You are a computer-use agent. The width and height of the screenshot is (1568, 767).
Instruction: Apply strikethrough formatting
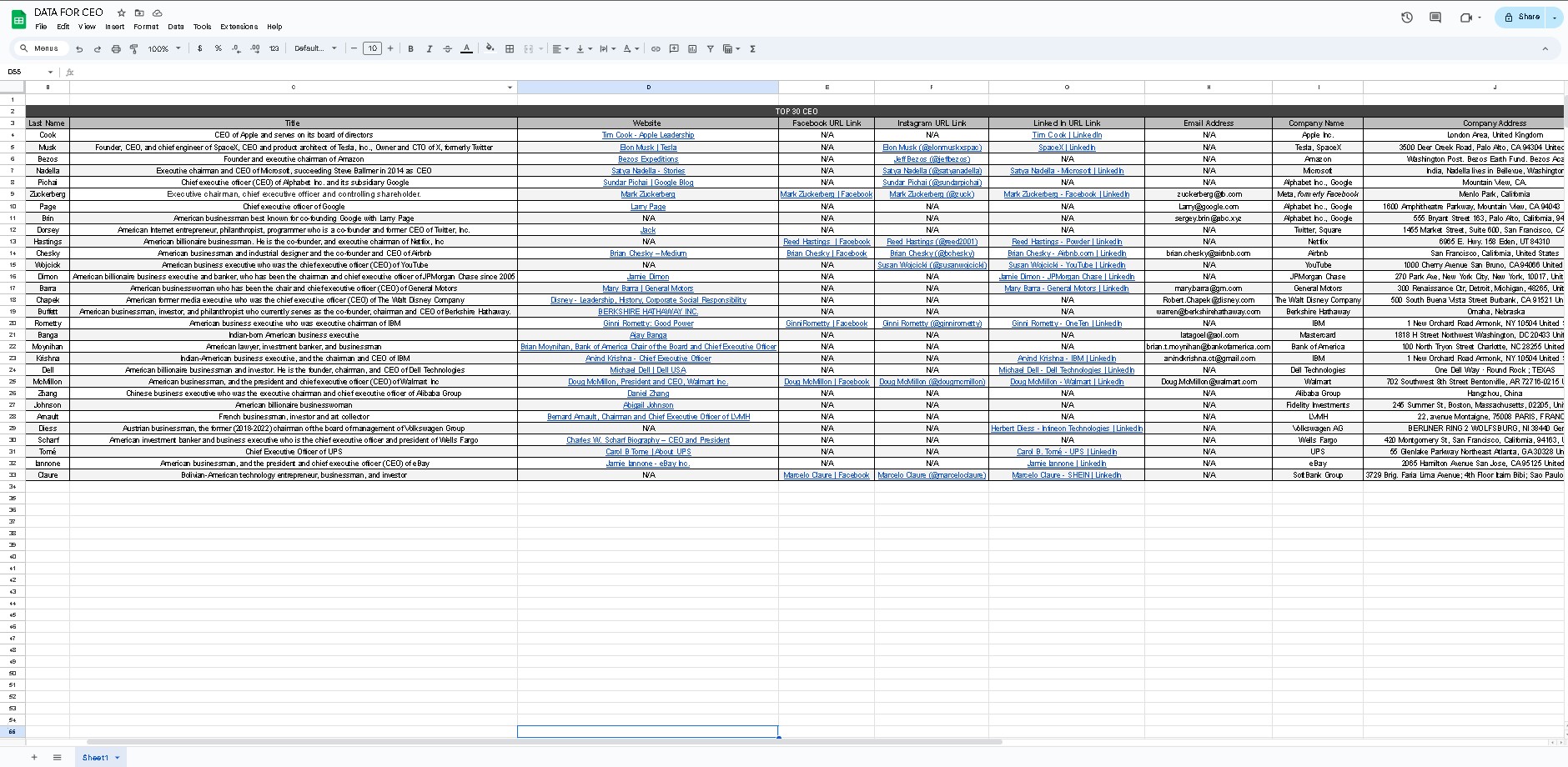coord(448,49)
